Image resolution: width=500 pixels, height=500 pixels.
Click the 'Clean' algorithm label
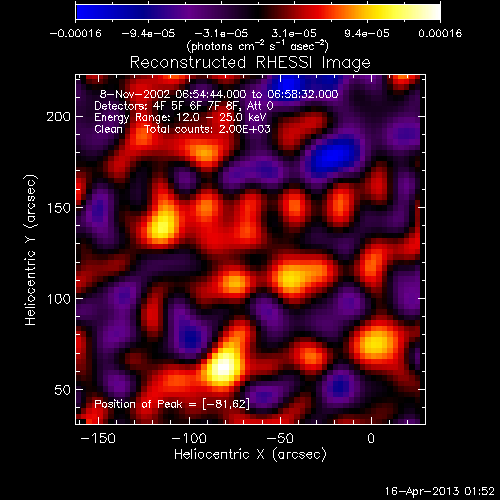tap(108, 129)
